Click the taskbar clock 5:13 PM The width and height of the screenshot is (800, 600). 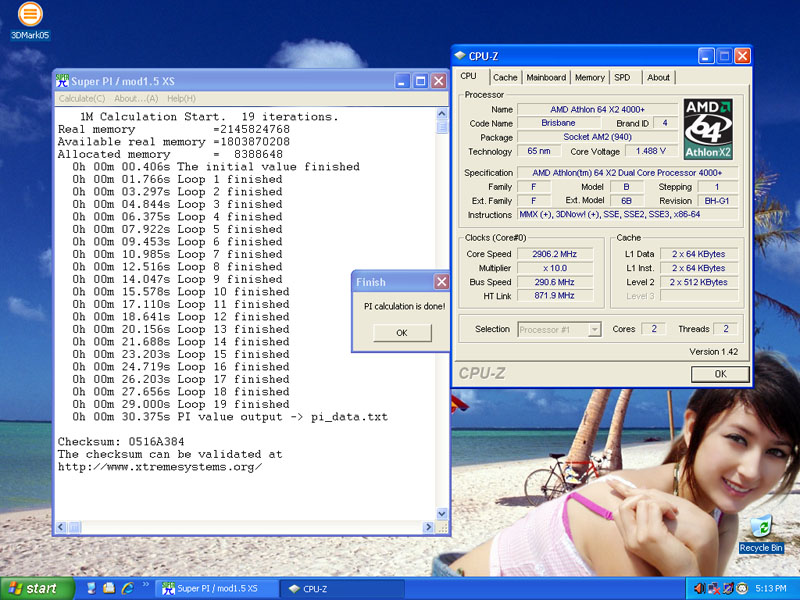pyautogui.click(x=771, y=589)
